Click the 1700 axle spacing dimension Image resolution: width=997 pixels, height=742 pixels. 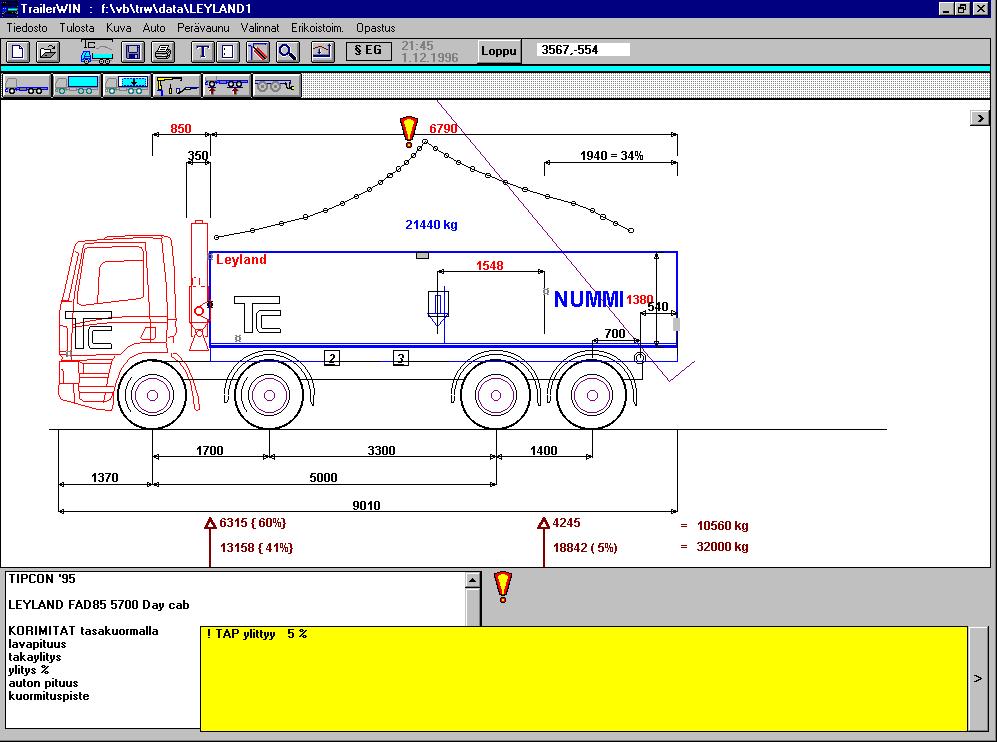pyautogui.click(x=209, y=451)
